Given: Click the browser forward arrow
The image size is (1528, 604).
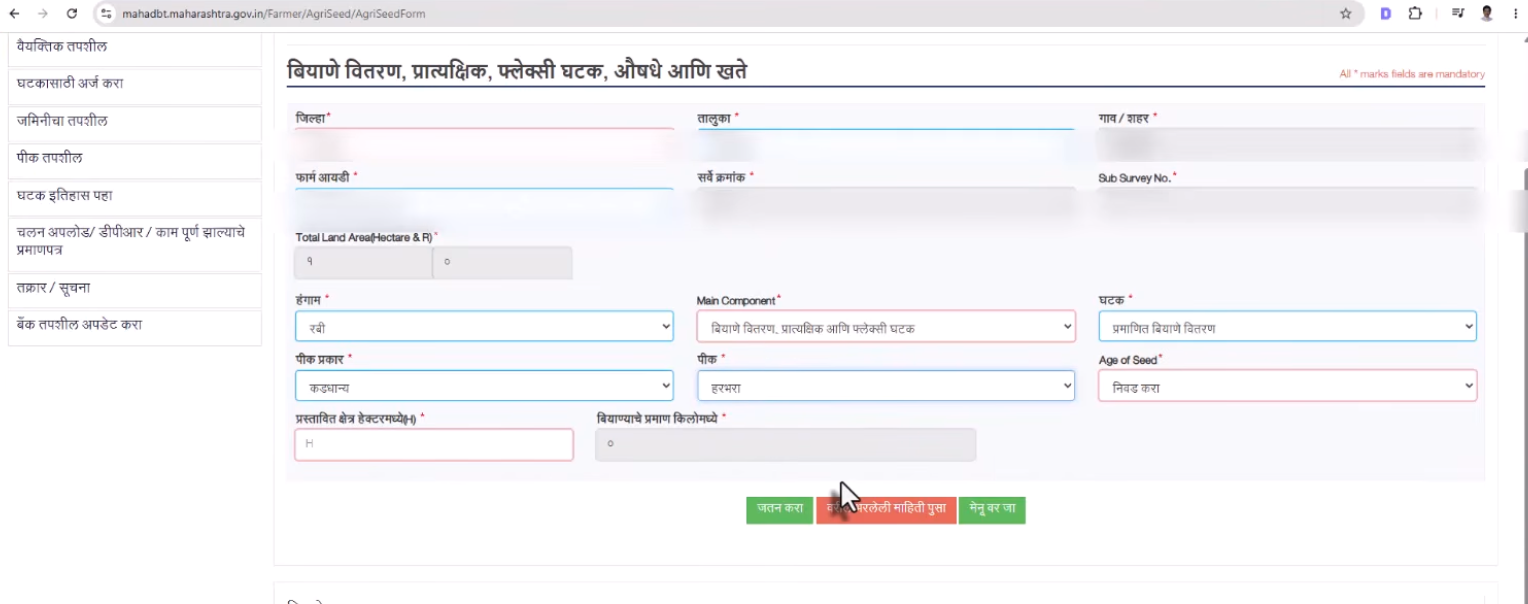Looking at the screenshot, I should click(42, 14).
